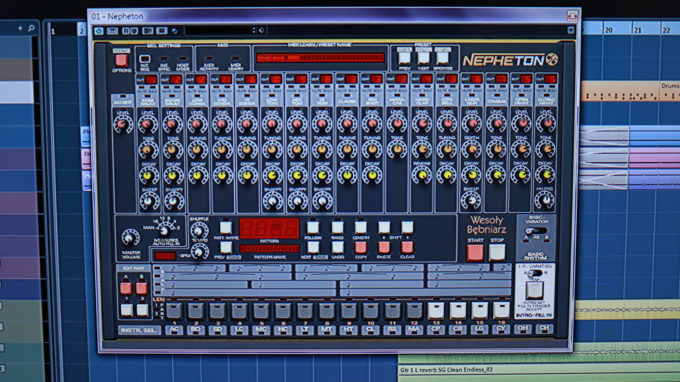The height and width of the screenshot is (382, 680).
Task: Click the Shuffle knob
Action: coord(199,230)
